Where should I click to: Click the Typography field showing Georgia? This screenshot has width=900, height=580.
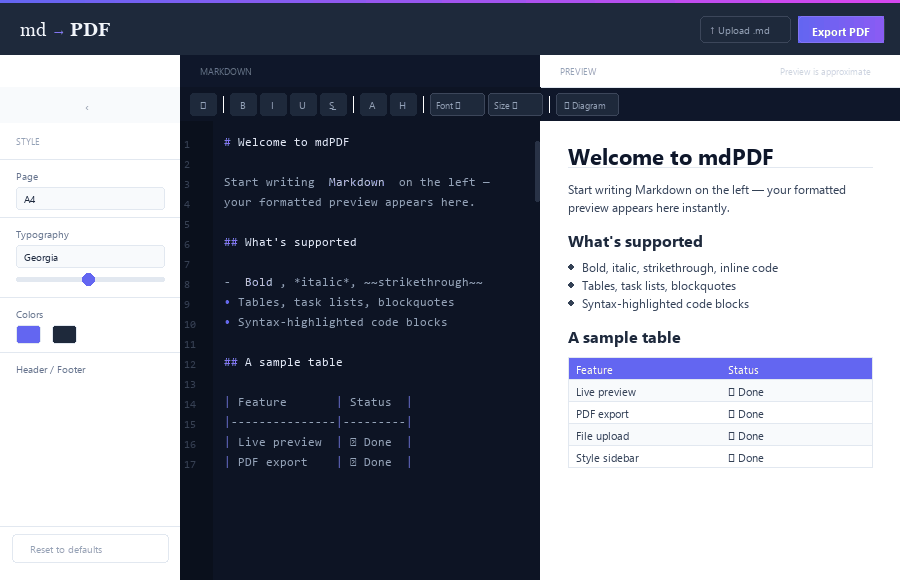90,257
